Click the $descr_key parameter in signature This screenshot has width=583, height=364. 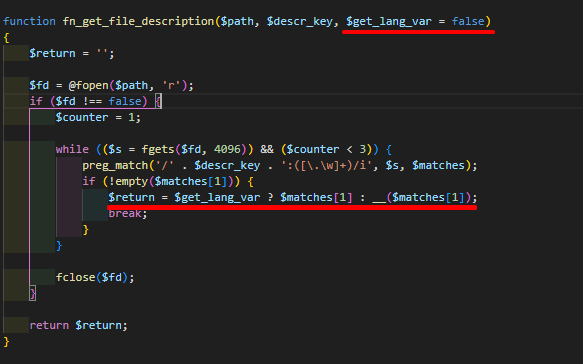[x=300, y=21]
